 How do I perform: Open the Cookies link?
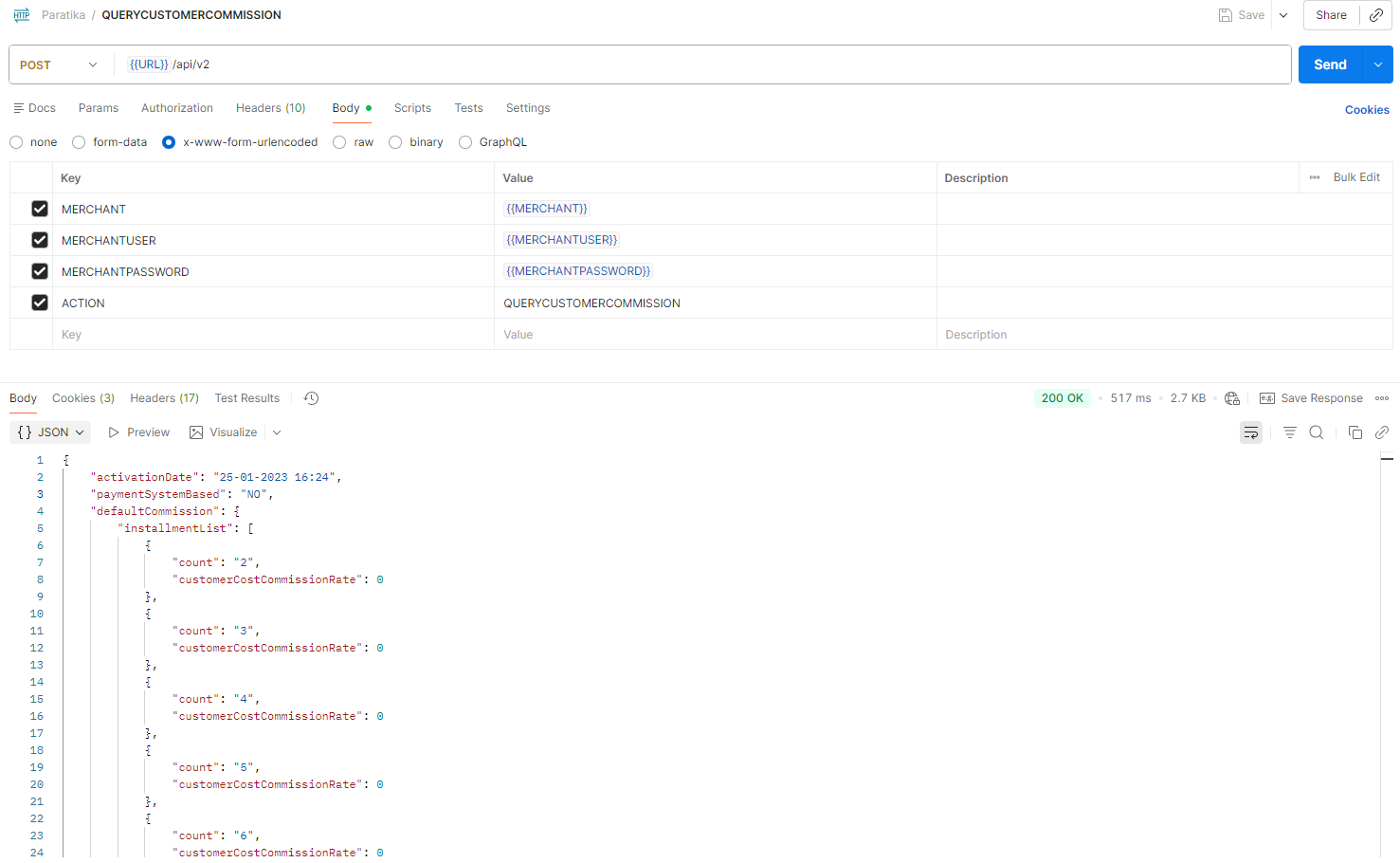click(1367, 110)
